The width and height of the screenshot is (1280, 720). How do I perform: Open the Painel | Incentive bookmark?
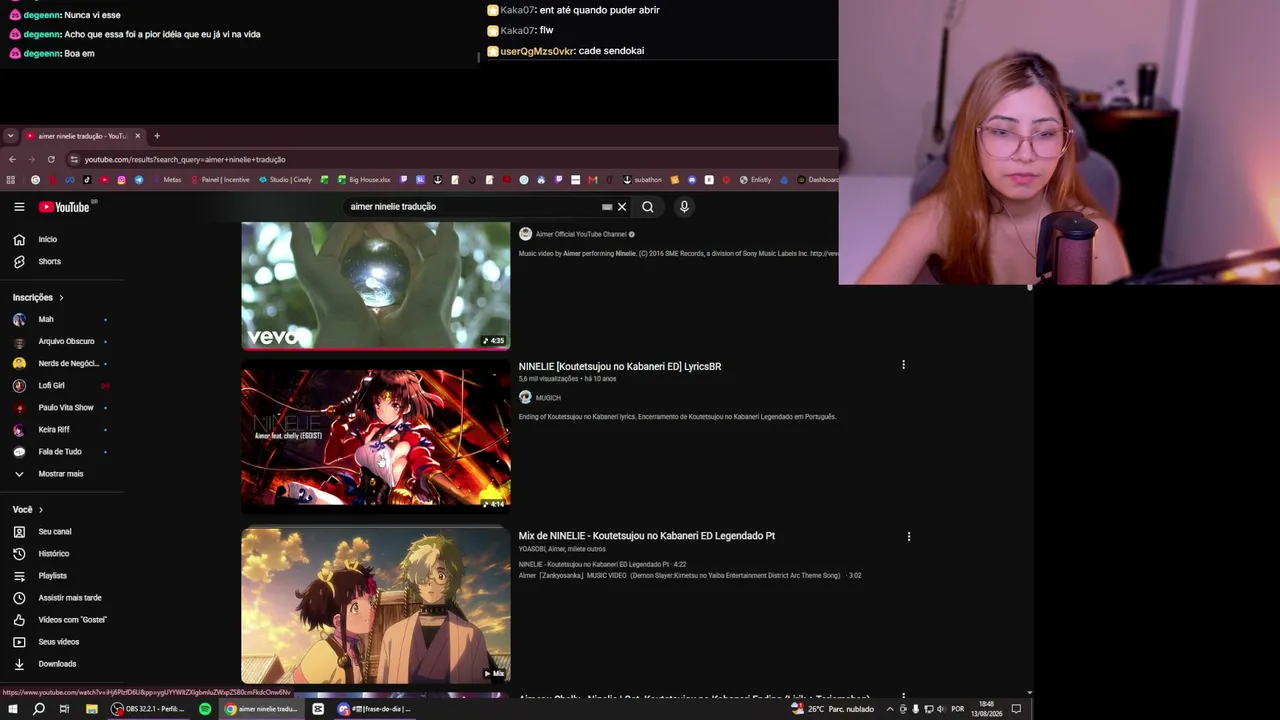point(220,180)
